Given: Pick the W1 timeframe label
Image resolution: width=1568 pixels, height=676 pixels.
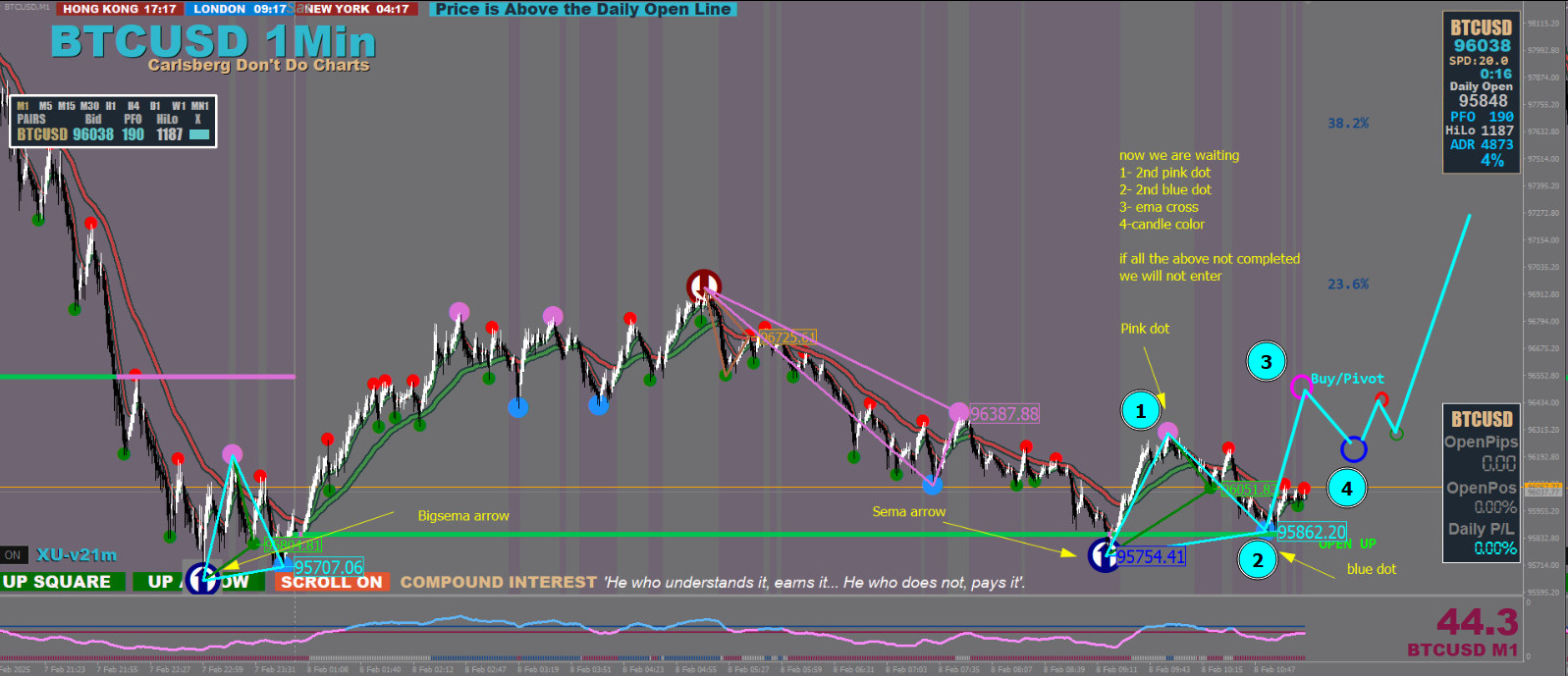Looking at the screenshot, I should coord(179,106).
